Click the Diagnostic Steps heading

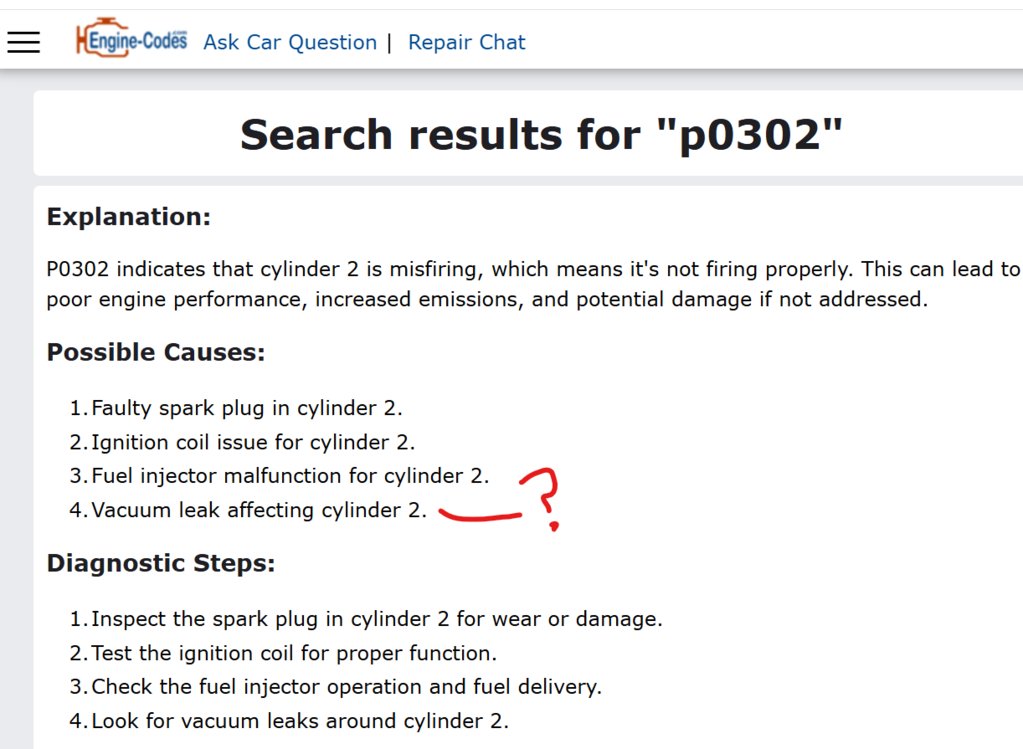coord(160,563)
